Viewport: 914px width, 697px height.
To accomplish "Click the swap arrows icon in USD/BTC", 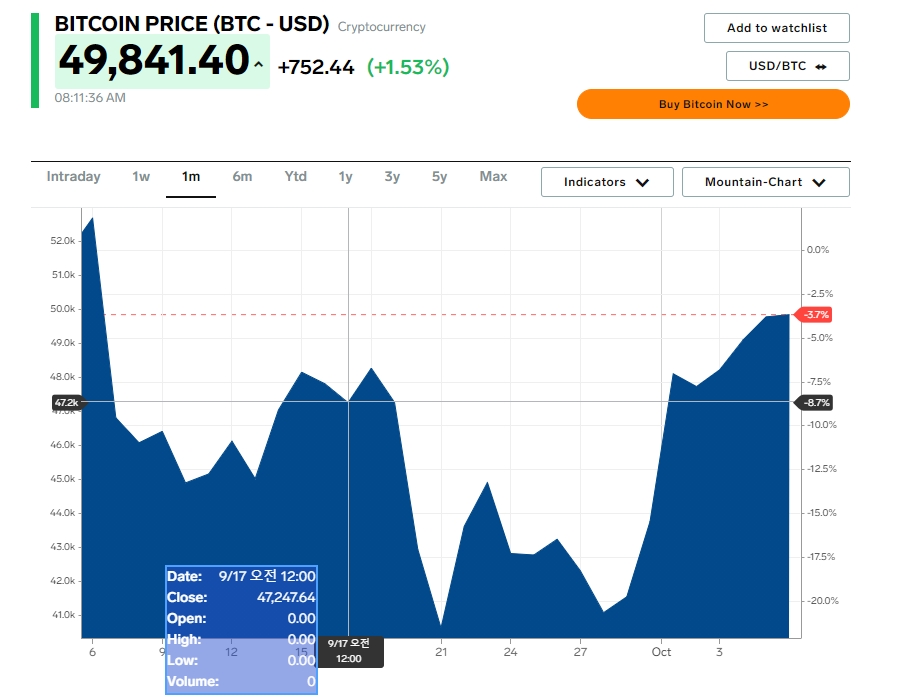I will 820,66.
